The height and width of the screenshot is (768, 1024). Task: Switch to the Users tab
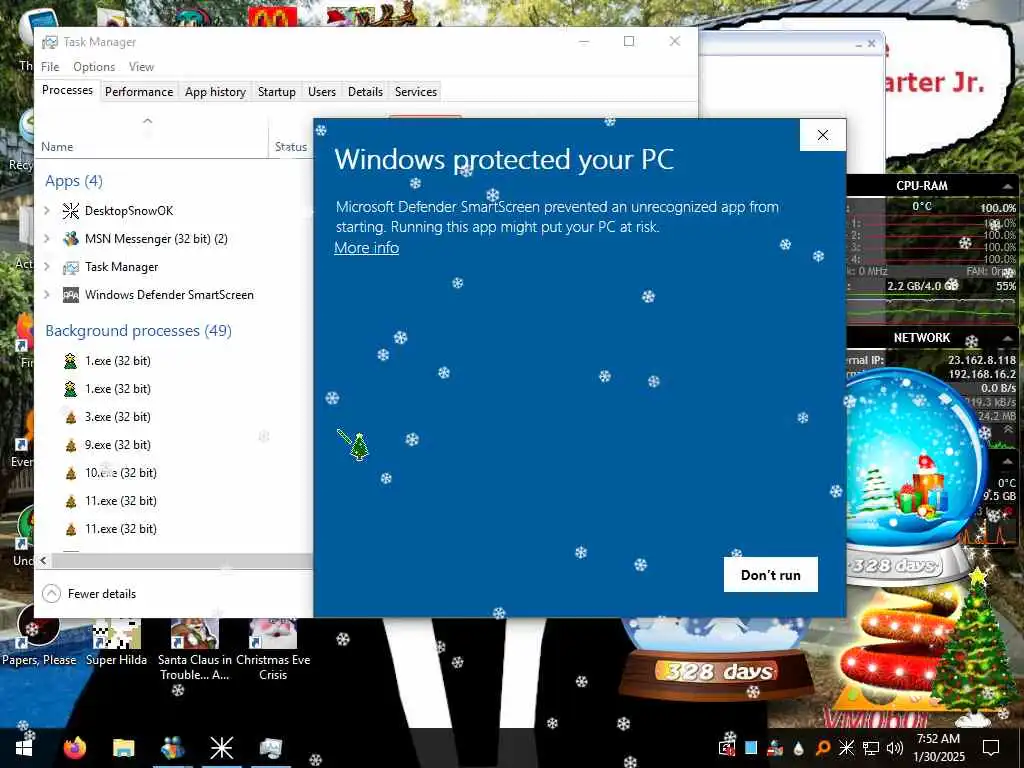click(x=322, y=92)
